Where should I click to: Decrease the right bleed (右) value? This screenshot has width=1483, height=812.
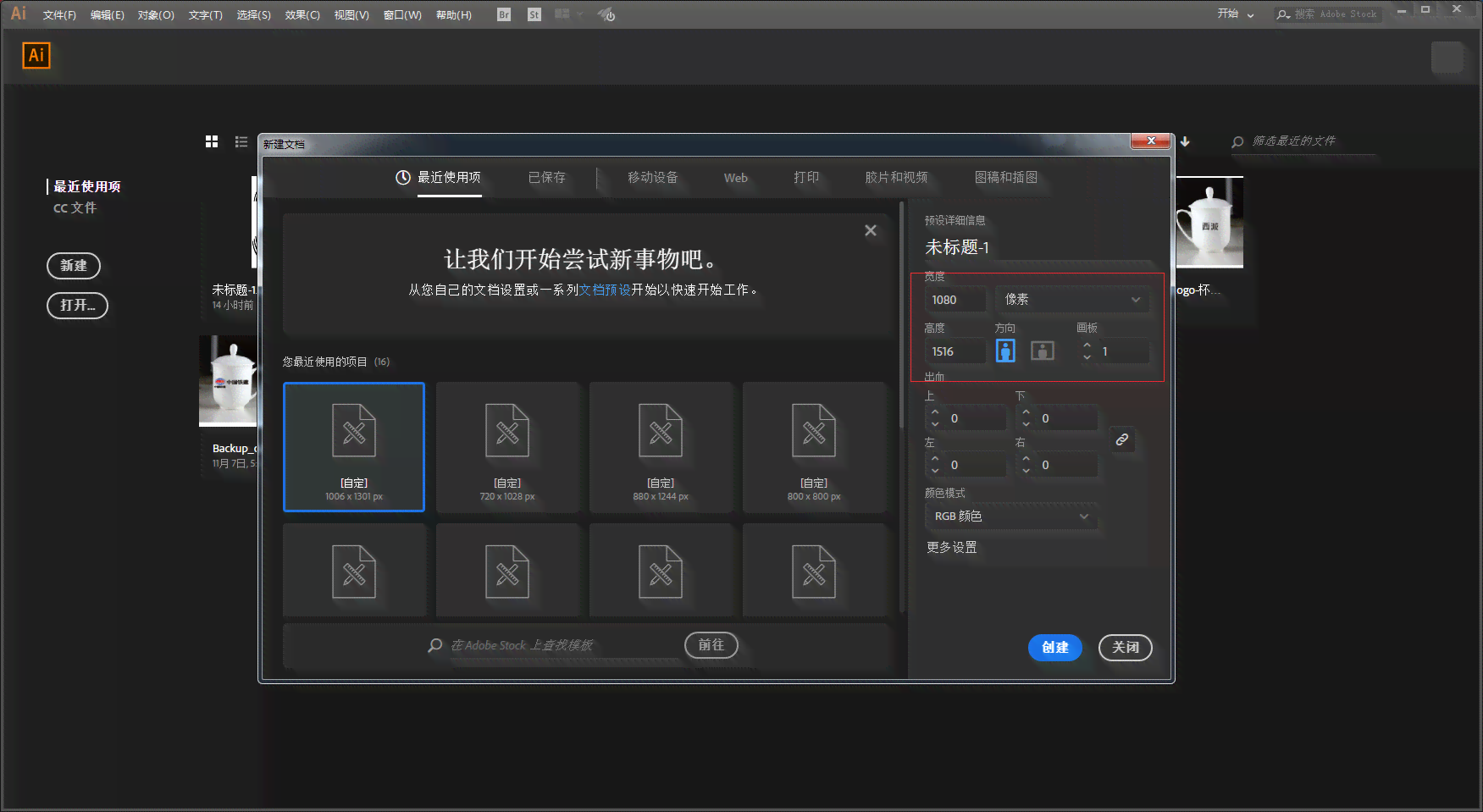(x=1026, y=471)
